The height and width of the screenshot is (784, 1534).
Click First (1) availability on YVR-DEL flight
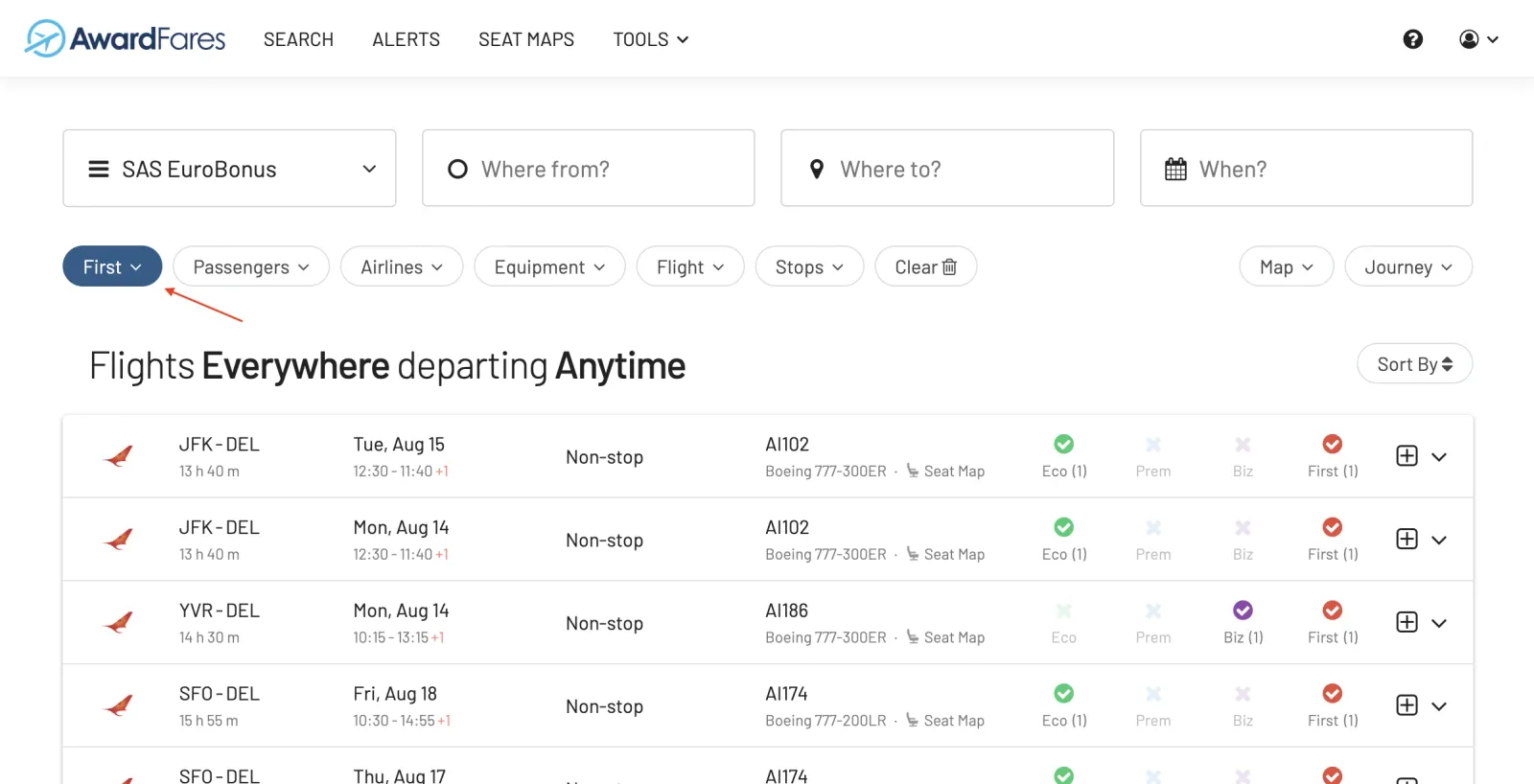(x=1333, y=623)
